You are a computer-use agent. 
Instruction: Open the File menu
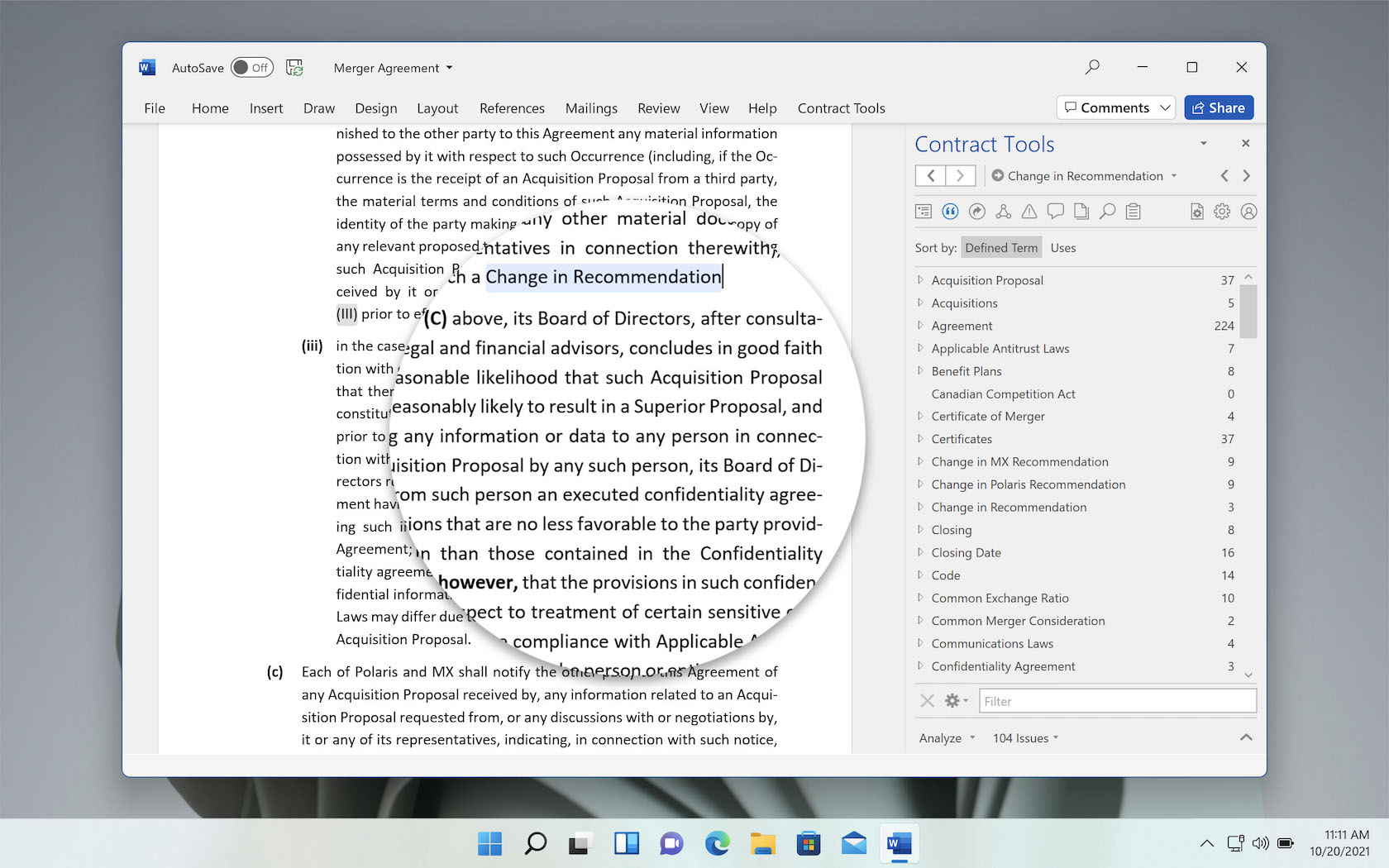[x=155, y=108]
